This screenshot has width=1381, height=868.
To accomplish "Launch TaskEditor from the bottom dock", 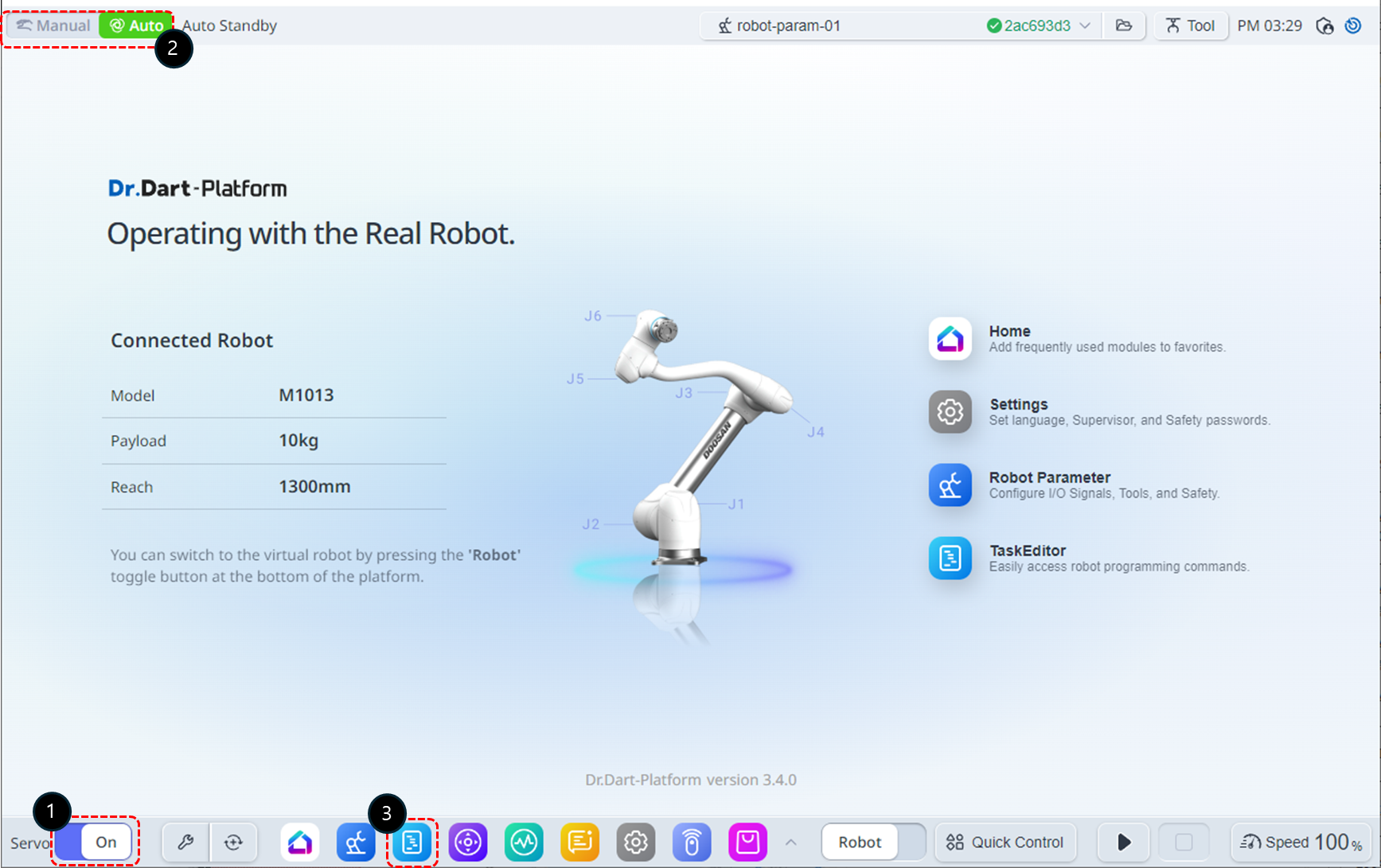I will [412, 842].
